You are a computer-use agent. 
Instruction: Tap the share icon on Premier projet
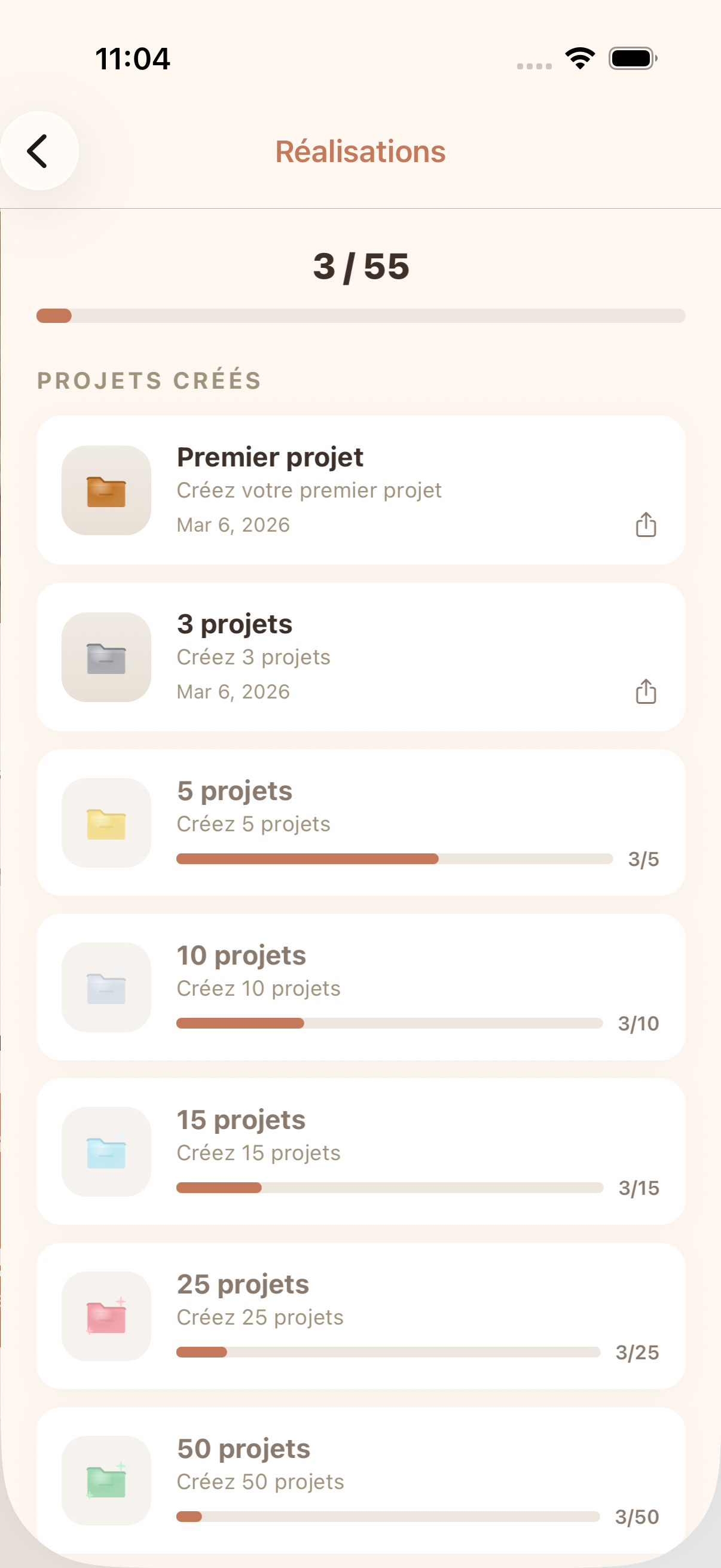(645, 524)
